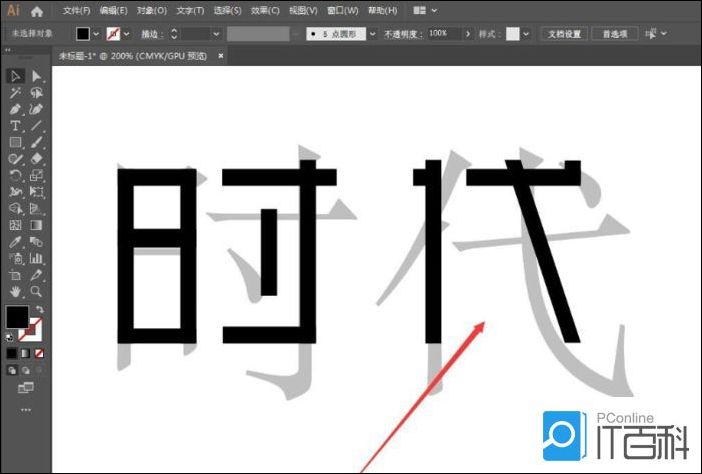This screenshot has height=474, width=702.
Task: Select the Hand tool
Action: point(15,292)
